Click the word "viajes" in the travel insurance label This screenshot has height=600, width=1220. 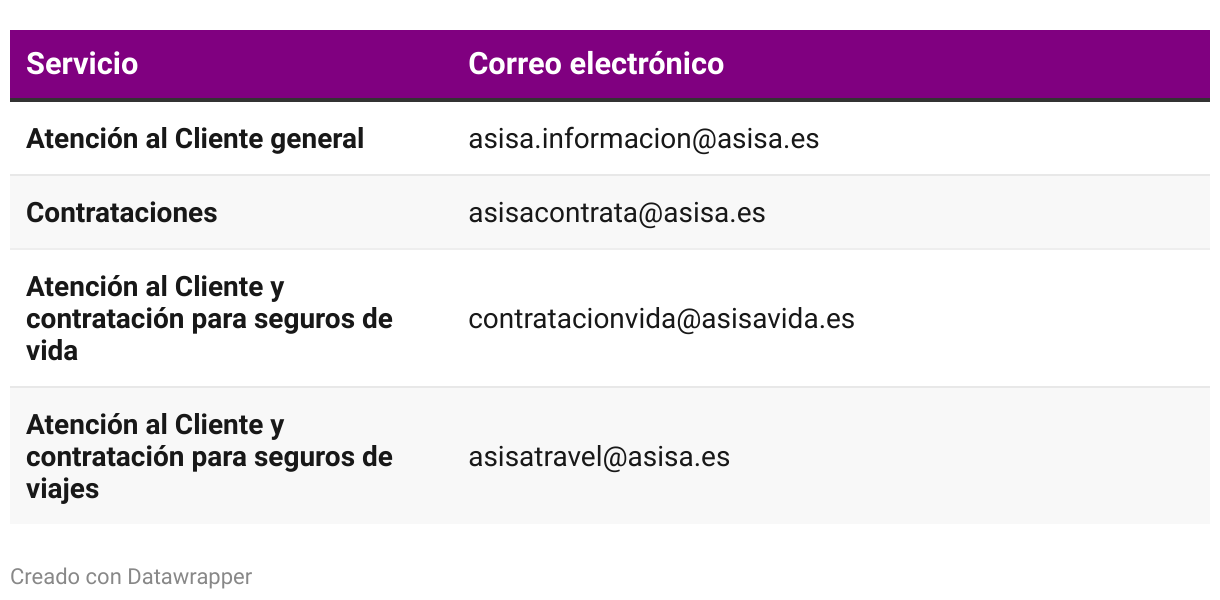coord(62,489)
